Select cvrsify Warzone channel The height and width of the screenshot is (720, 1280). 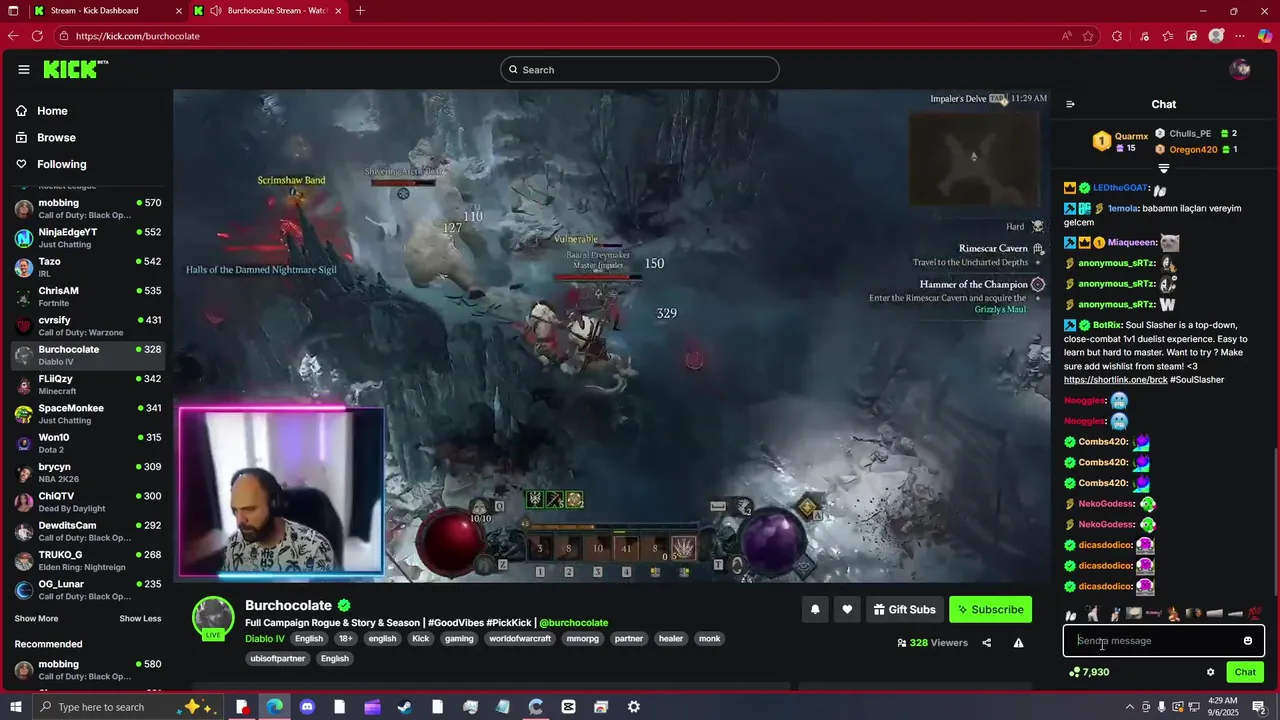point(86,326)
